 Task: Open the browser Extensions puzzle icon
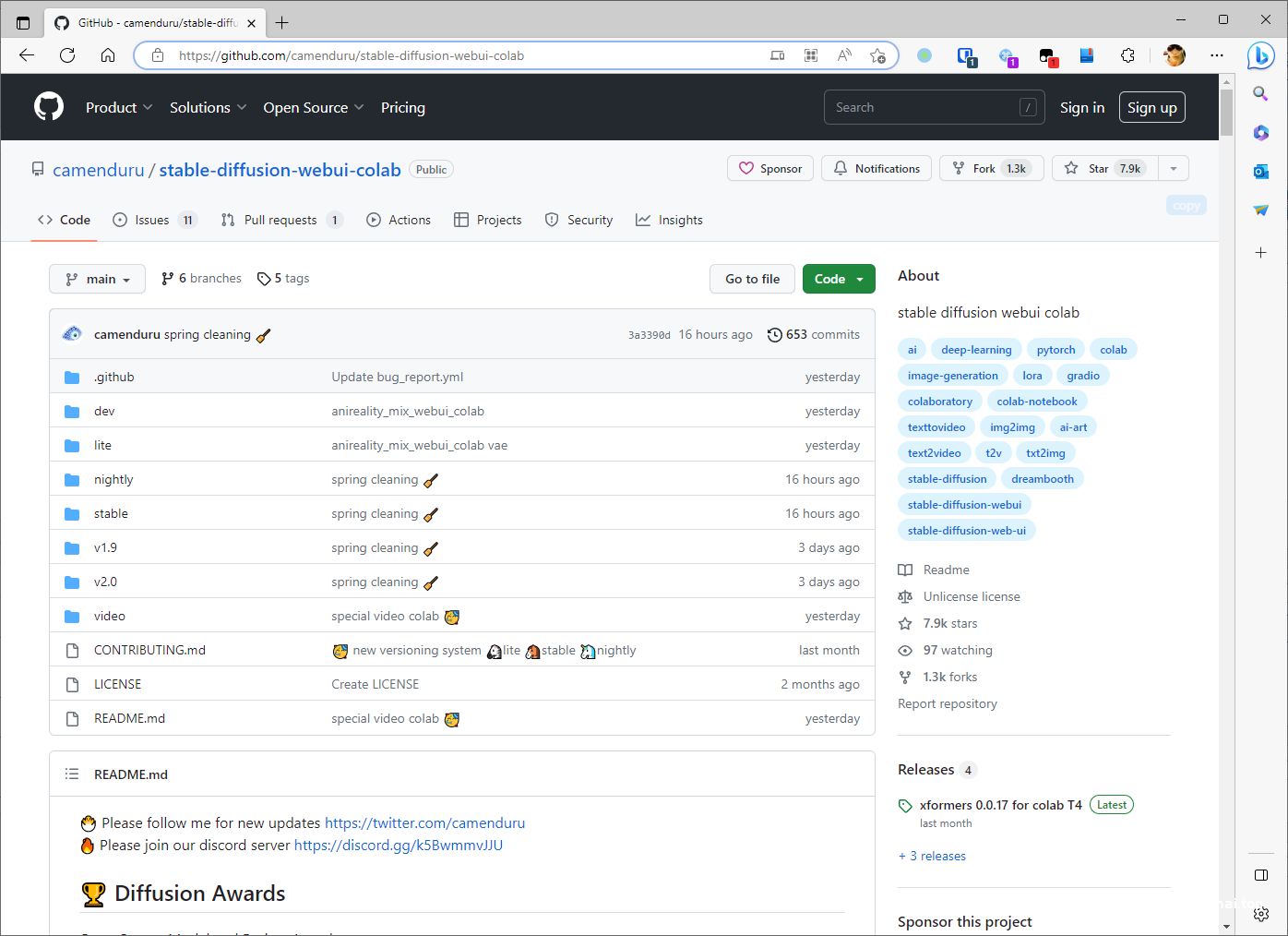click(1127, 55)
